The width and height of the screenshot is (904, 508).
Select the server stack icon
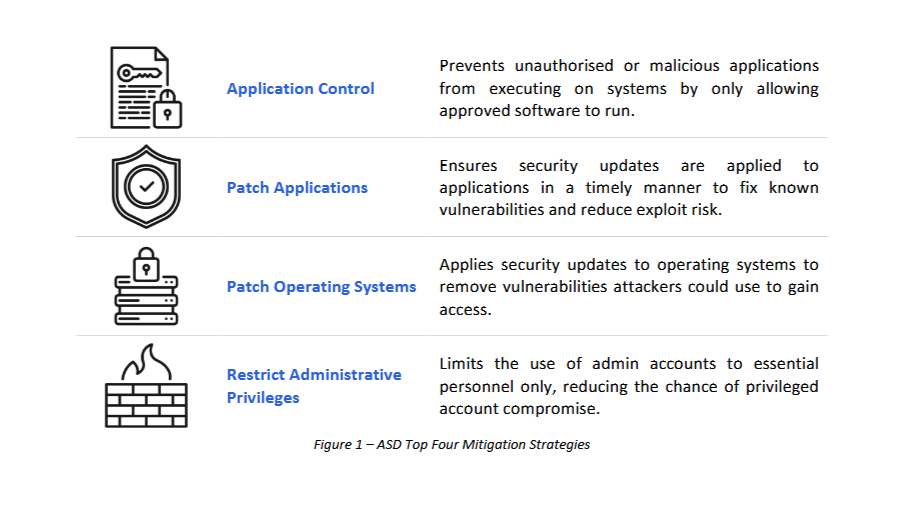(x=147, y=289)
